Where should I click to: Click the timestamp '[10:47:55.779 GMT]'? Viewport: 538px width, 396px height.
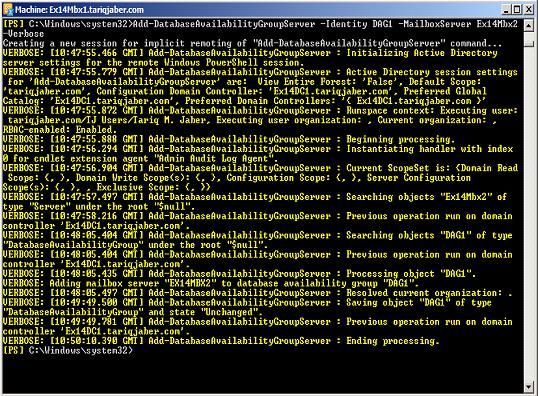click(96, 72)
